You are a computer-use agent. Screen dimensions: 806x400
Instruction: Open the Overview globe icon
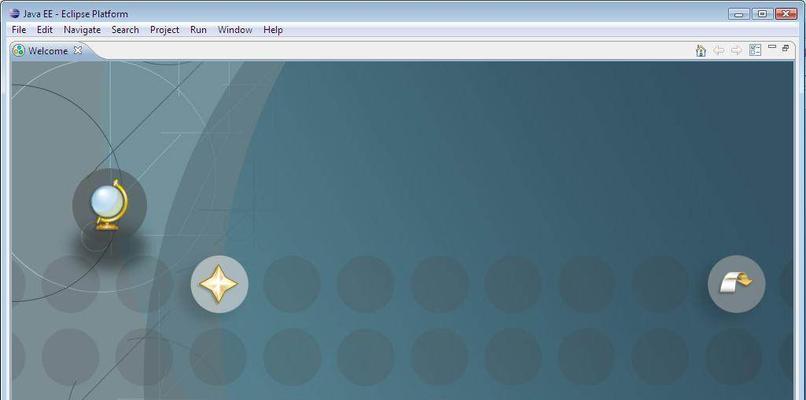point(109,206)
